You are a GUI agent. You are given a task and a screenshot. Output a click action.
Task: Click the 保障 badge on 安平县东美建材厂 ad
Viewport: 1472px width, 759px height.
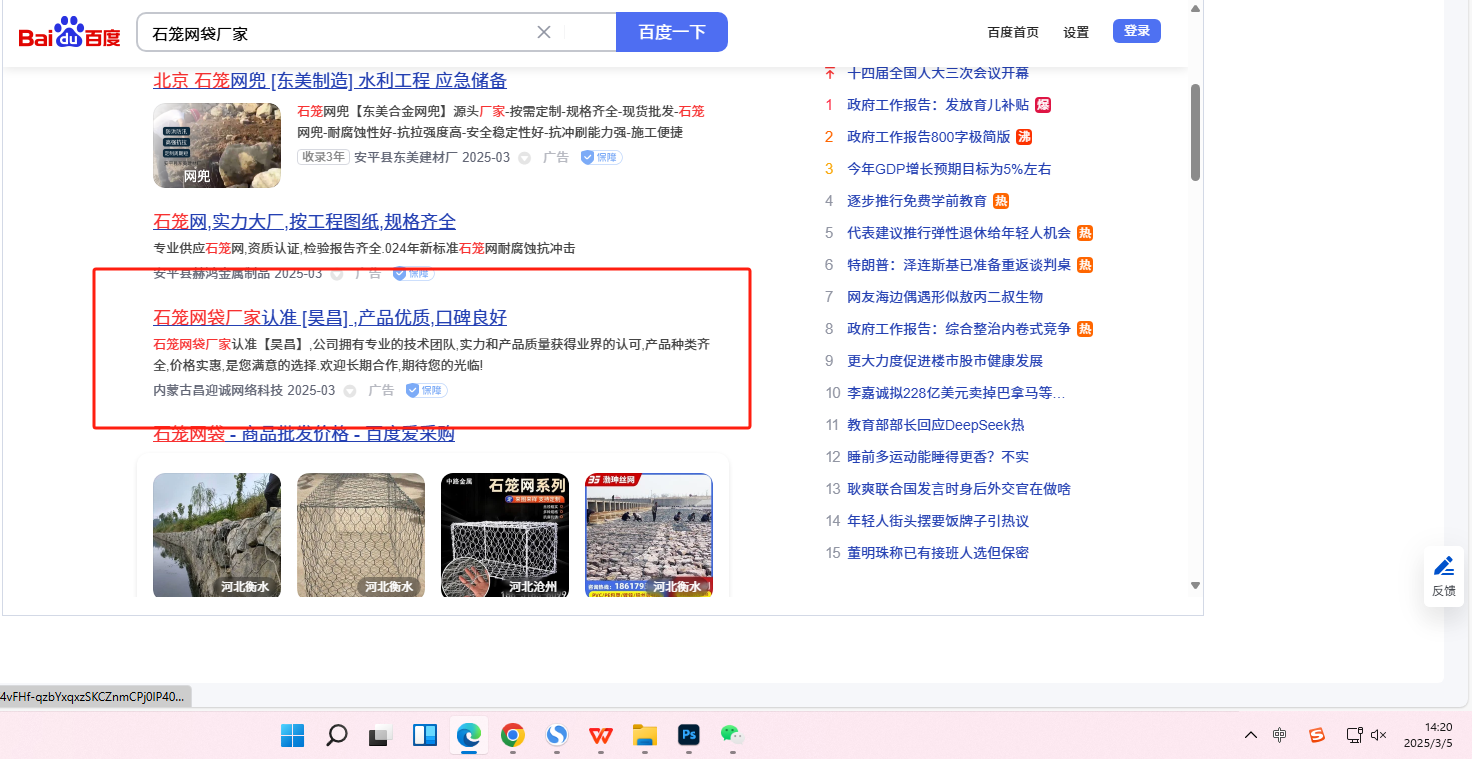pos(601,157)
